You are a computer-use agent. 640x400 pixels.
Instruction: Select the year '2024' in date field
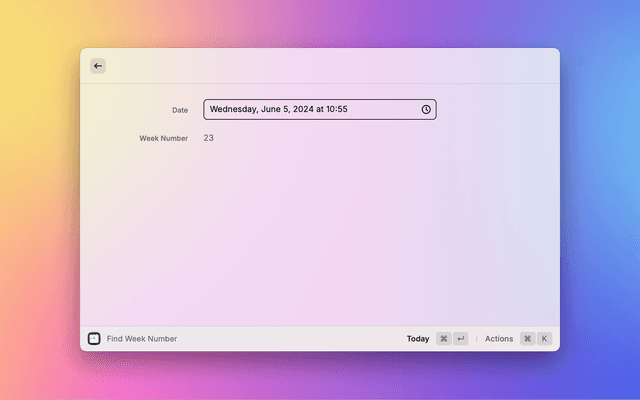pyautogui.click(x=304, y=110)
